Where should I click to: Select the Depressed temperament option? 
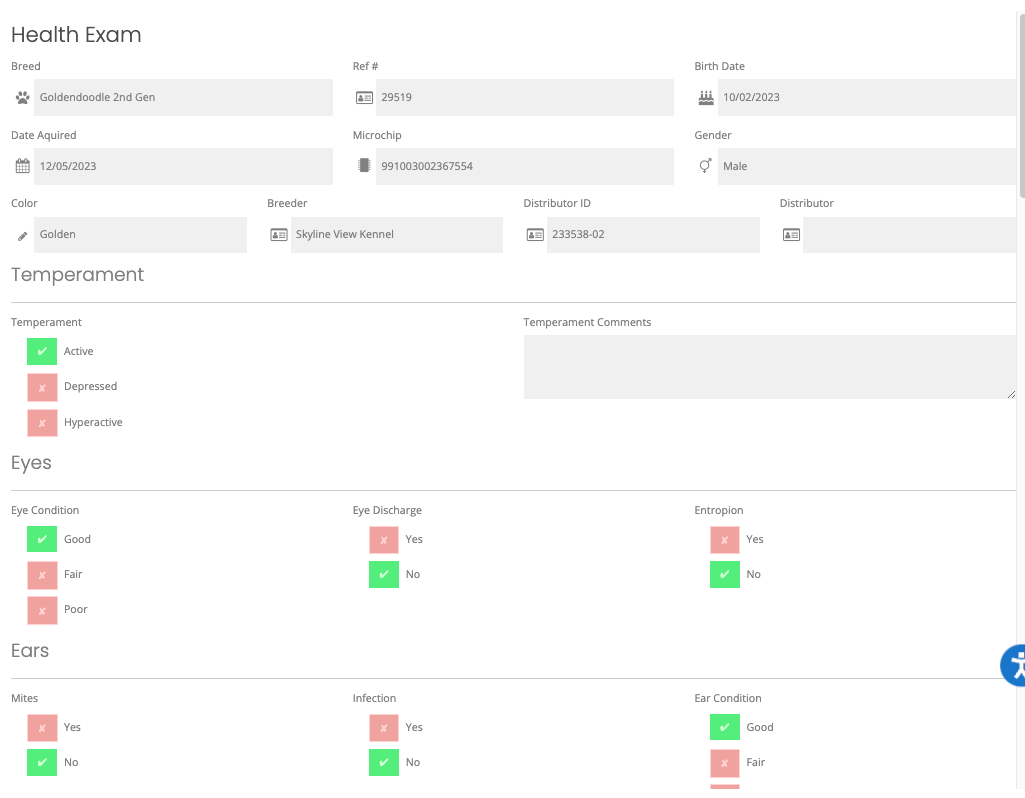point(42,387)
